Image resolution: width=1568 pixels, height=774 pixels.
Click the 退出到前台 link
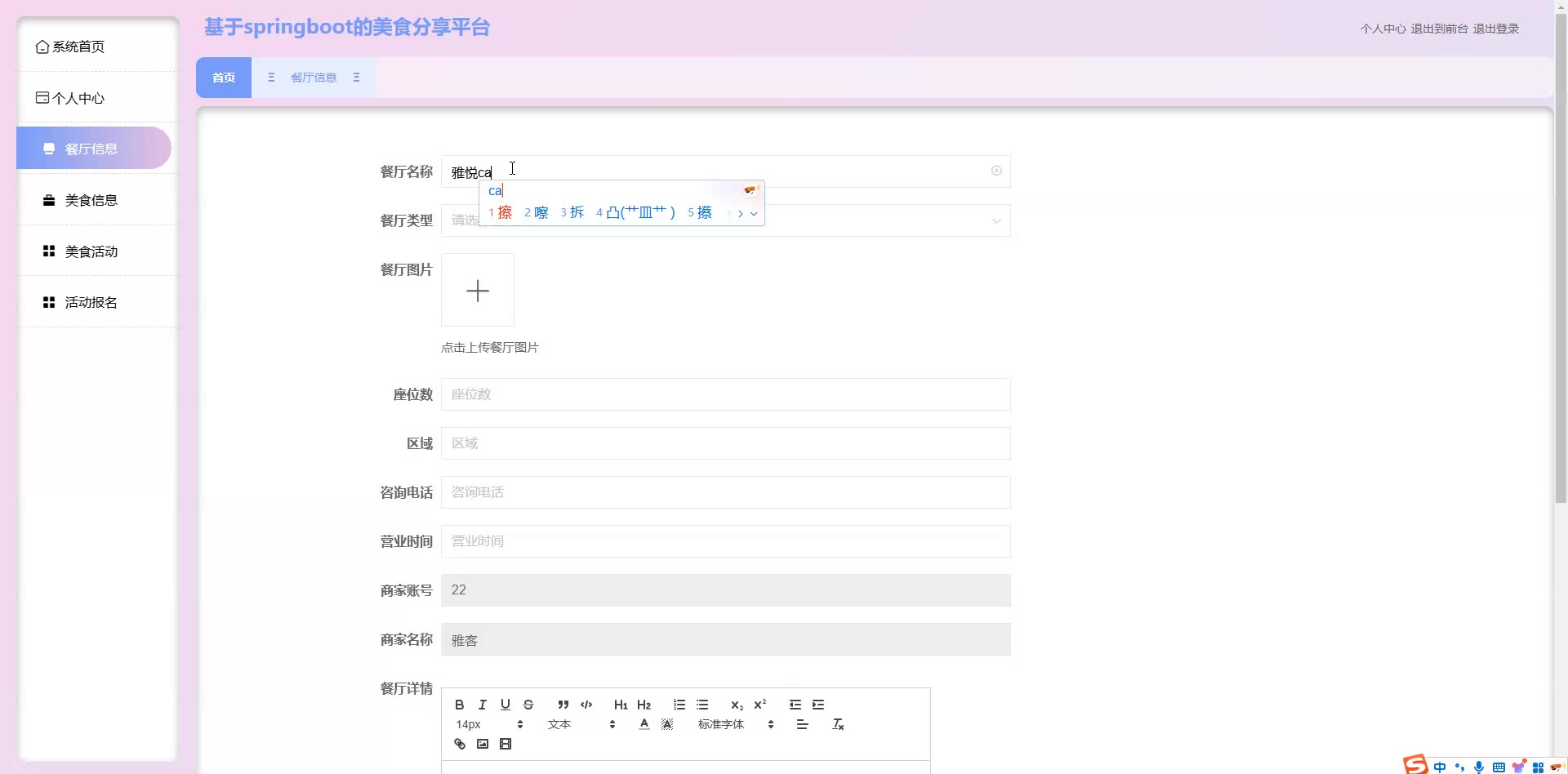tap(1439, 29)
